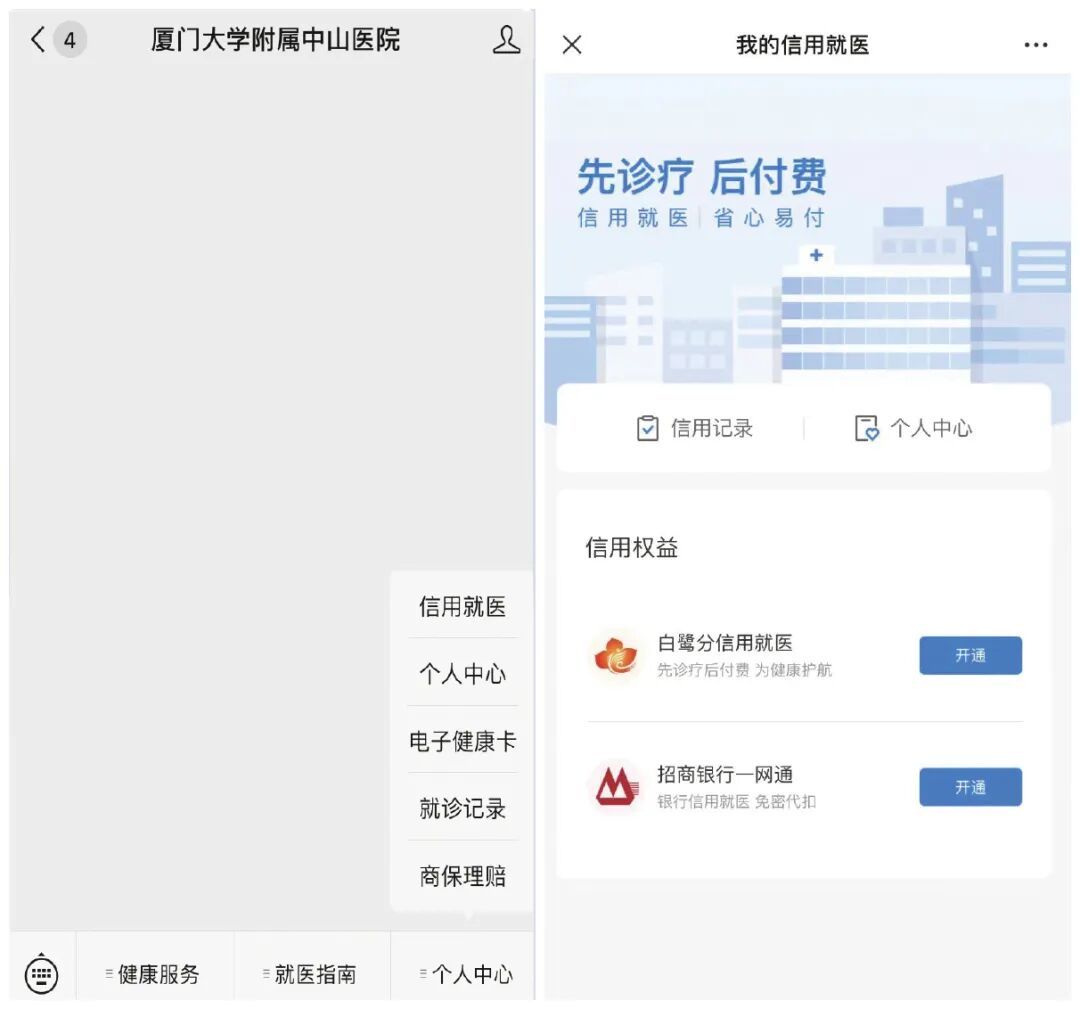Open 个人中心 in the popup menu
Viewport: 1080px width, 1009px height.
(462, 673)
